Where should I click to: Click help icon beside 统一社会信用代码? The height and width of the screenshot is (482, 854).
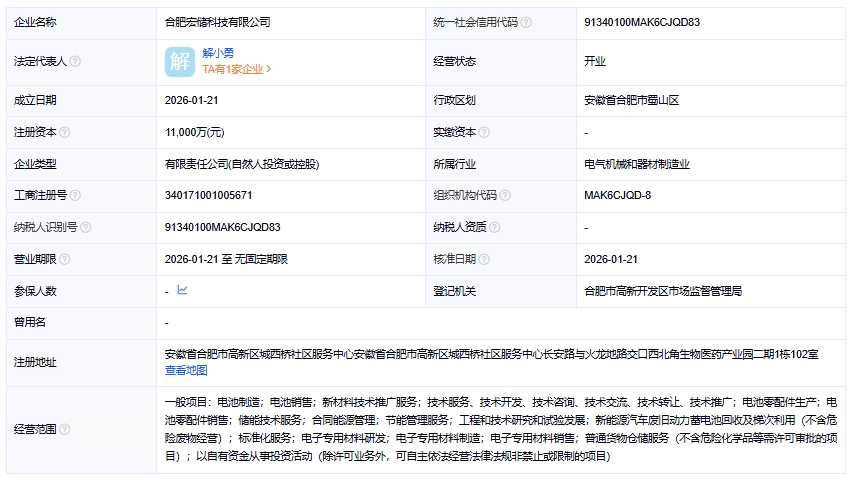click(526, 22)
